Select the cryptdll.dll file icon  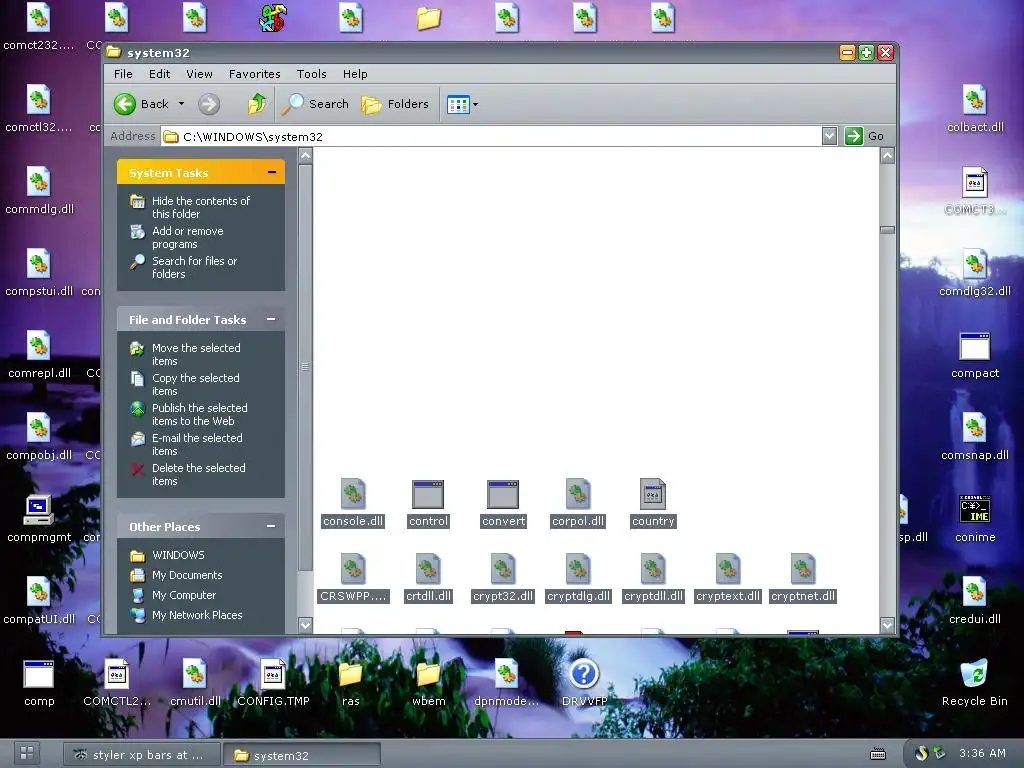pos(653,569)
